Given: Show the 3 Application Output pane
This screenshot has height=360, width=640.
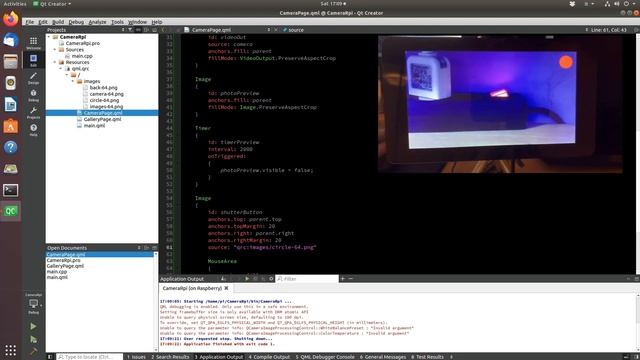Looking at the screenshot, I should [218, 357].
